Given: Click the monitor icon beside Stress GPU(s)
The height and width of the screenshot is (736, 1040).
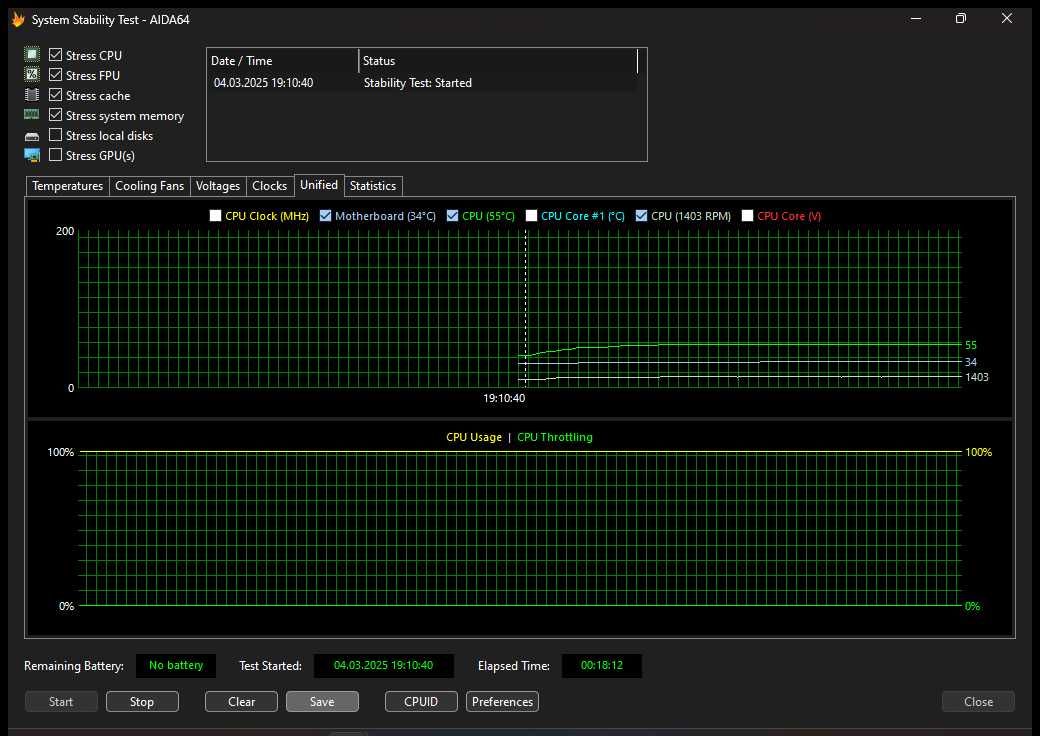Looking at the screenshot, I should pyautogui.click(x=31, y=155).
